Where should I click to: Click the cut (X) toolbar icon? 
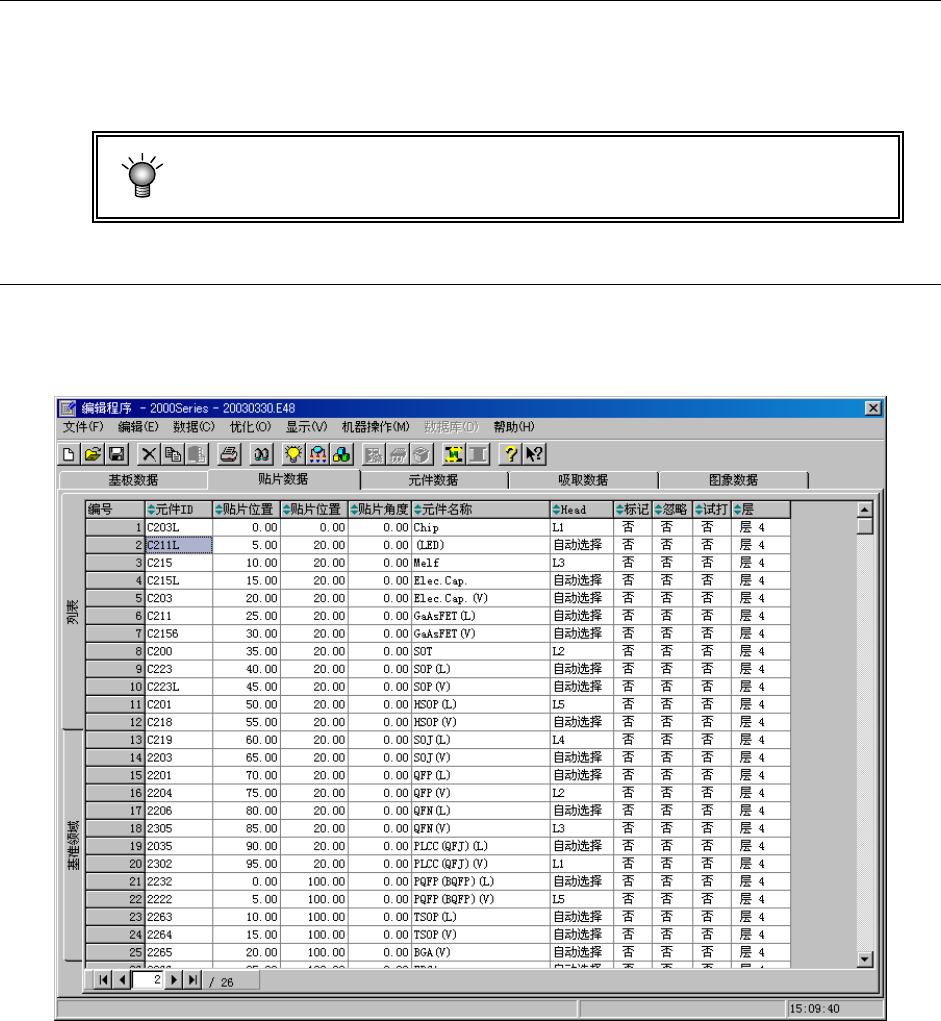tap(149, 454)
